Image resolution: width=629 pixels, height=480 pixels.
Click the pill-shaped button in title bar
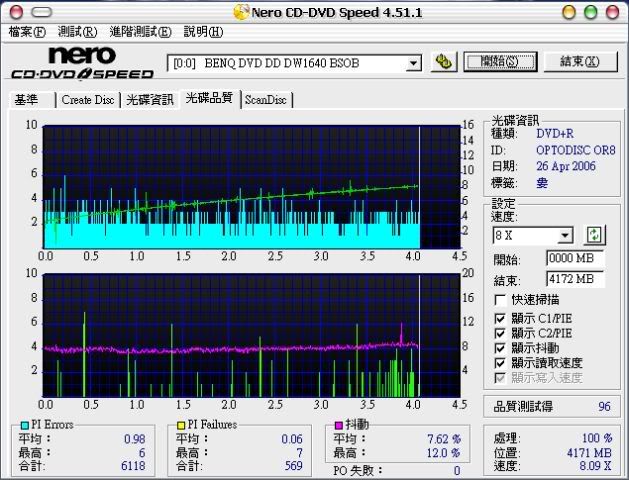41,12
